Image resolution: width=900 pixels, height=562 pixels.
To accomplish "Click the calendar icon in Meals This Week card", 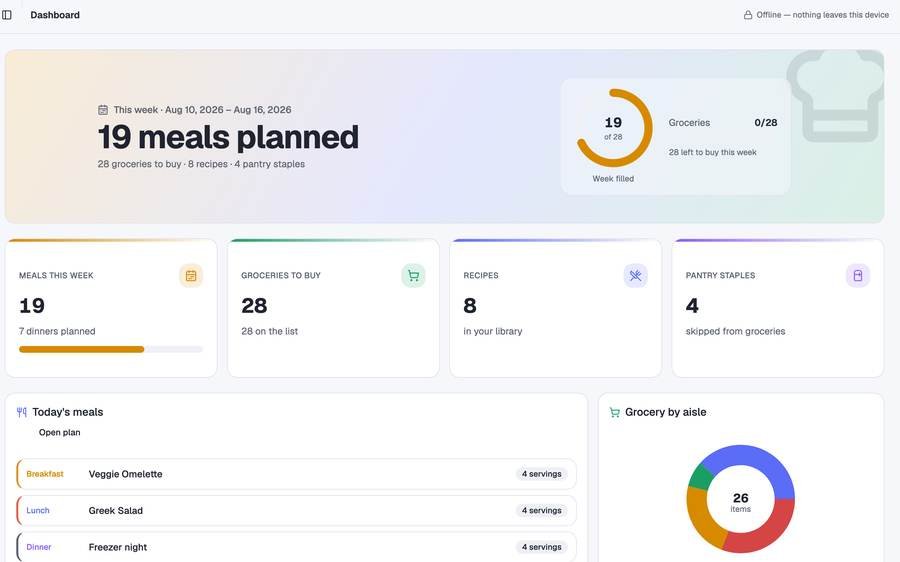I will [x=191, y=276].
